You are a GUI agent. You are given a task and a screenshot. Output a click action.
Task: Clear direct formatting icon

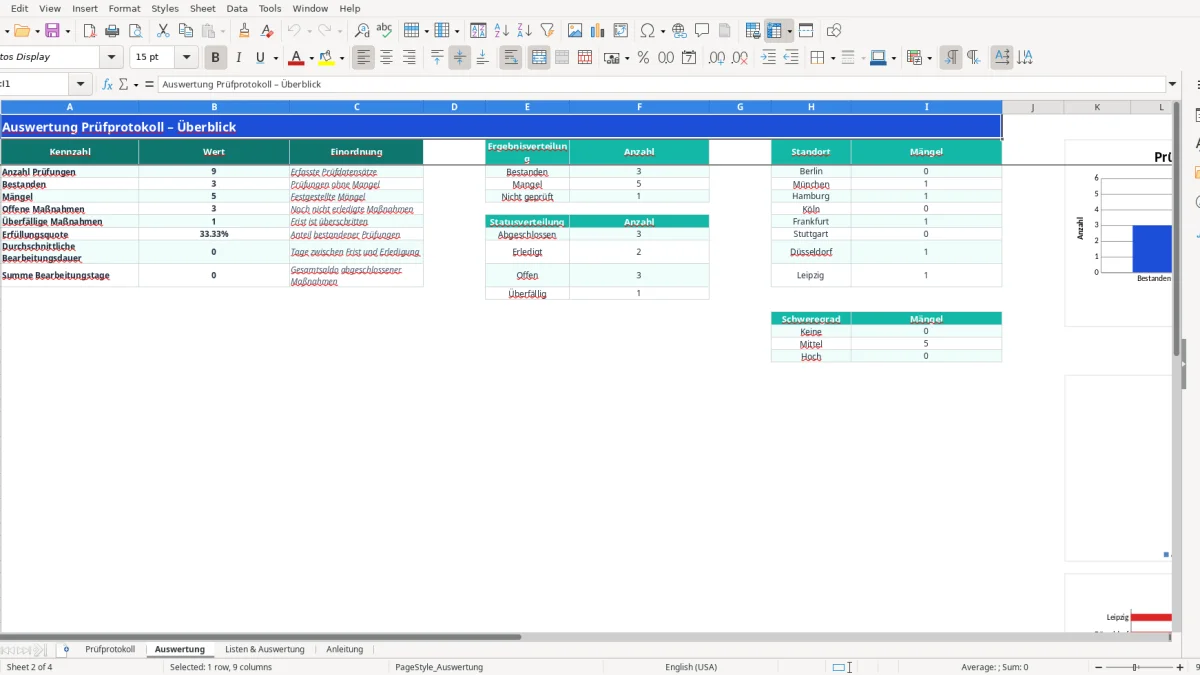coord(267,31)
